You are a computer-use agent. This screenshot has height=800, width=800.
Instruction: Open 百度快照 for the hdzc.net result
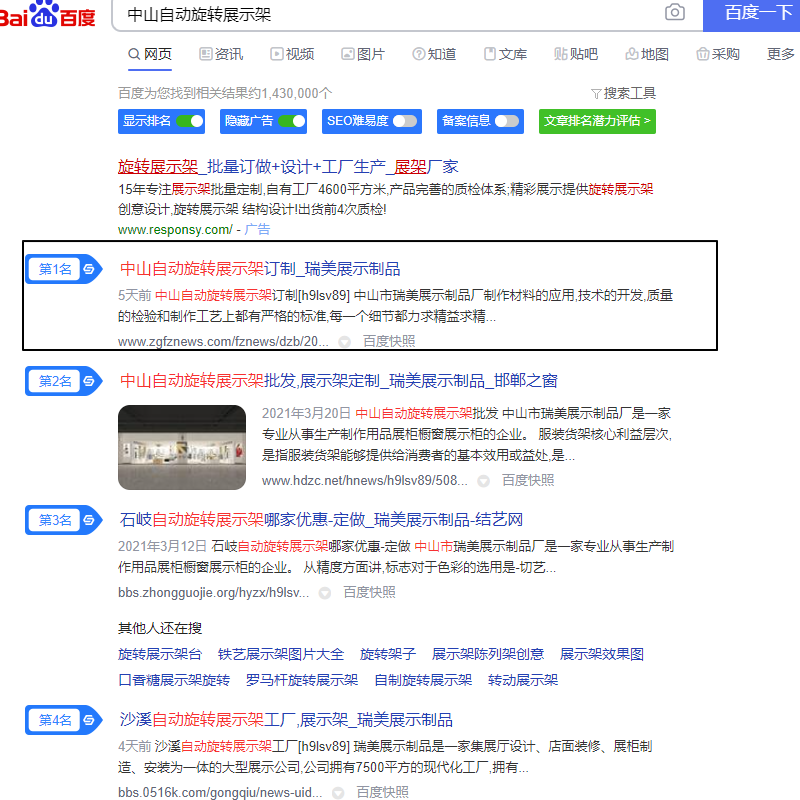tap(528, 480)
